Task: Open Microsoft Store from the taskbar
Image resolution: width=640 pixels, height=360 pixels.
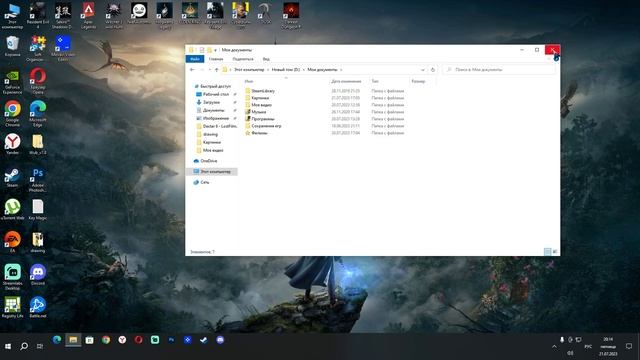Action: [89, 340]
